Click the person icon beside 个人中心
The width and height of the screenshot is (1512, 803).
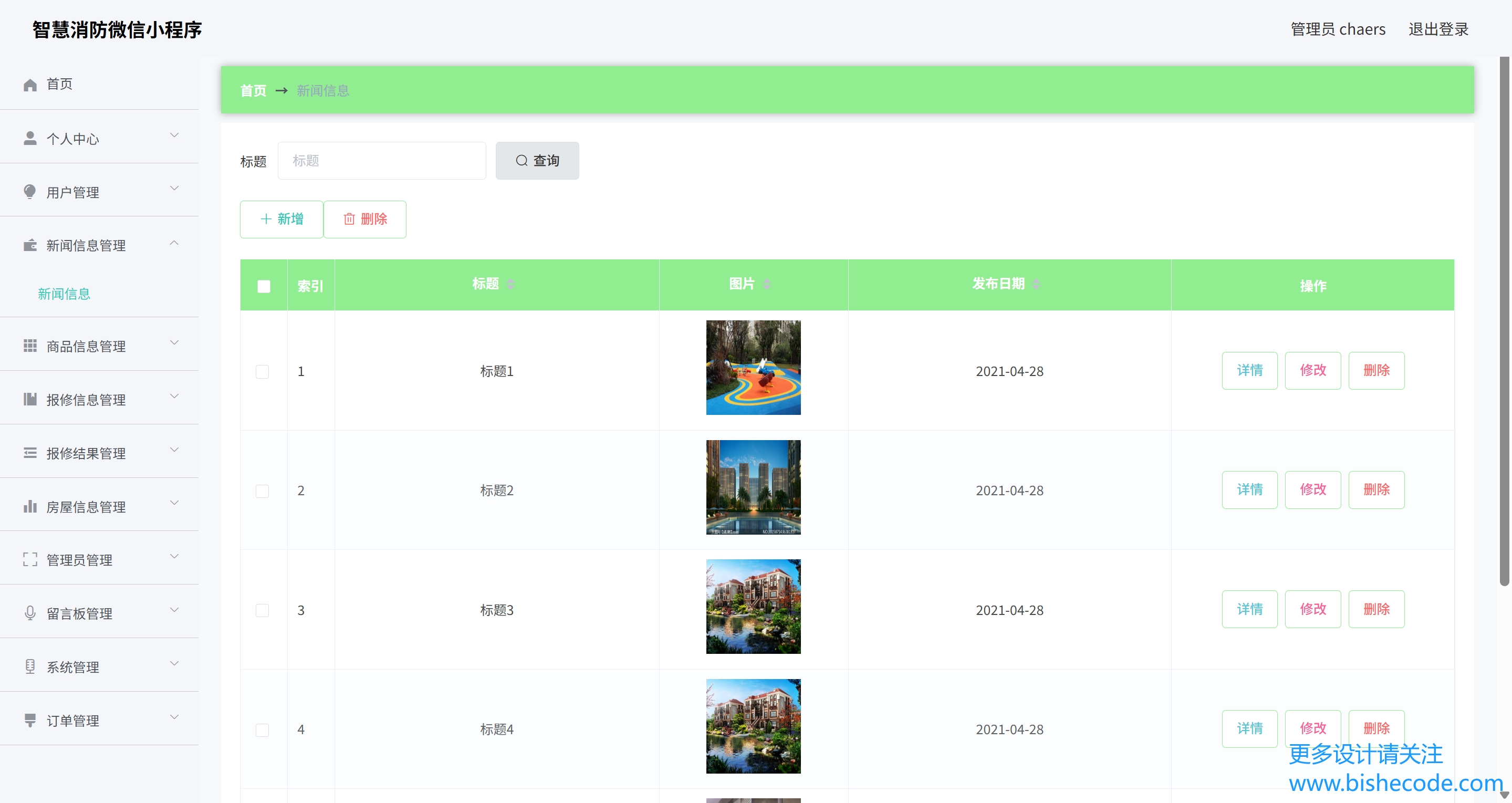[30, 138]
